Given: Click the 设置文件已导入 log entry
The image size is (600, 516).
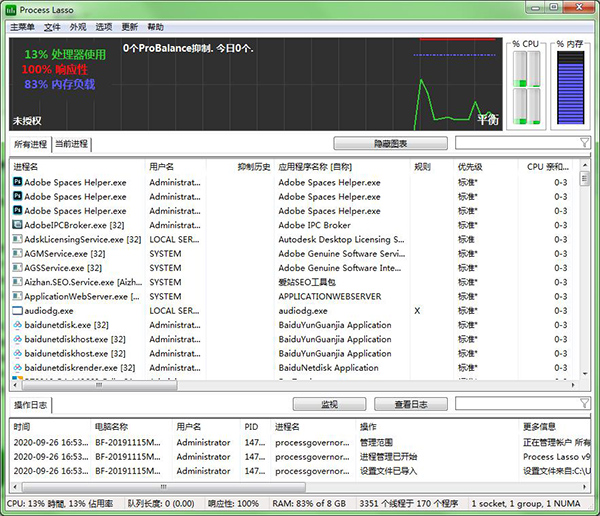Looking at the screenshot, I should tap(388, 470).
